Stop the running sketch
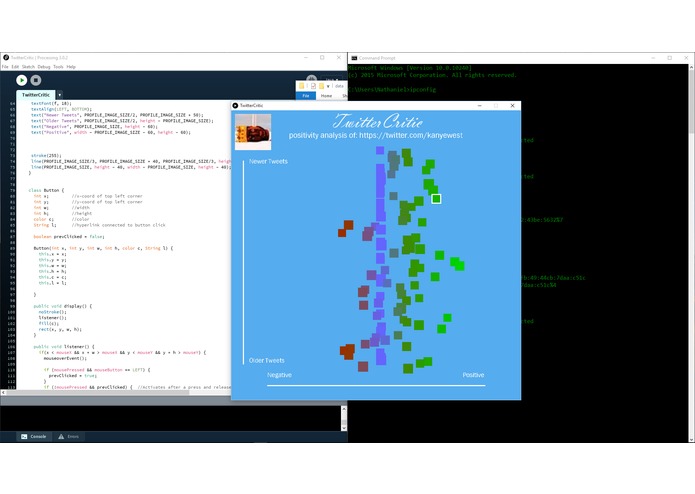Viewport: 695px width, 494px height. (36, 80)
